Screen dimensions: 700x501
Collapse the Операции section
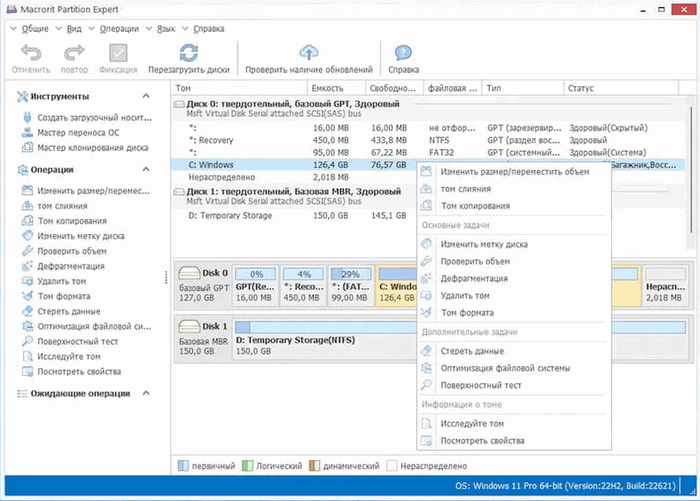tap(146, 169)
